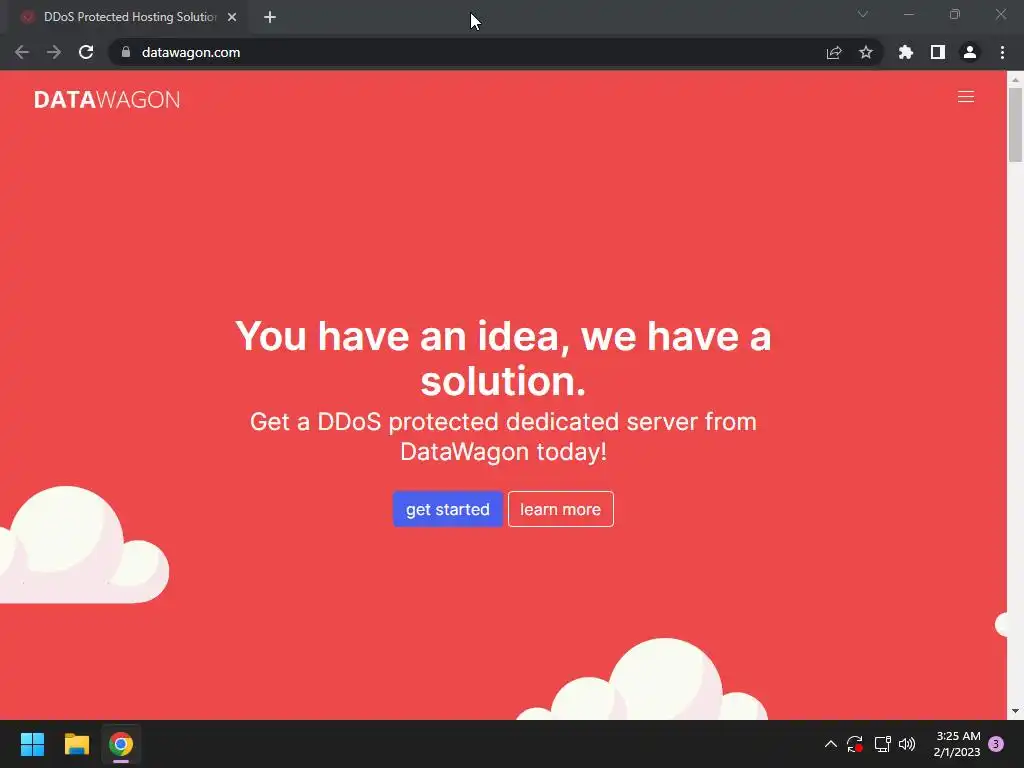The width and height of the screenshot is (1024, 768).
Task: Open the clock showing 3:25 AM
Action: click(x=957, y=744)
